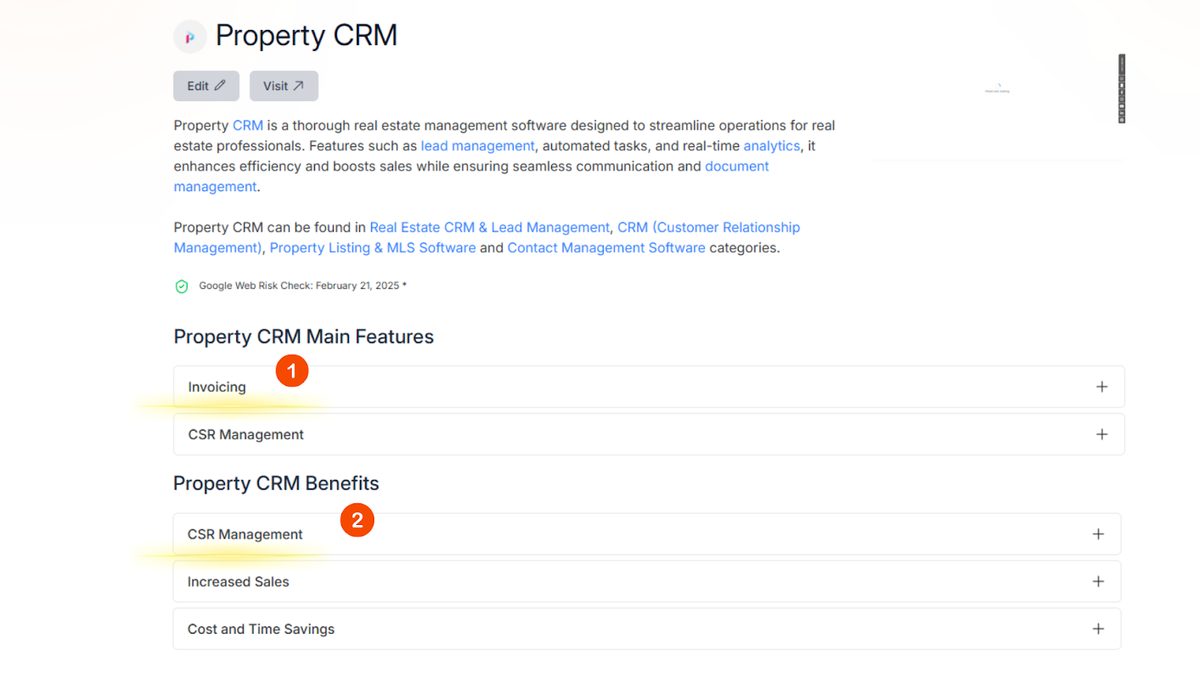Expand the Cost and Time Savings benefit
The height and width of the screenshot is (675, 1200).
coord(1098,629)
